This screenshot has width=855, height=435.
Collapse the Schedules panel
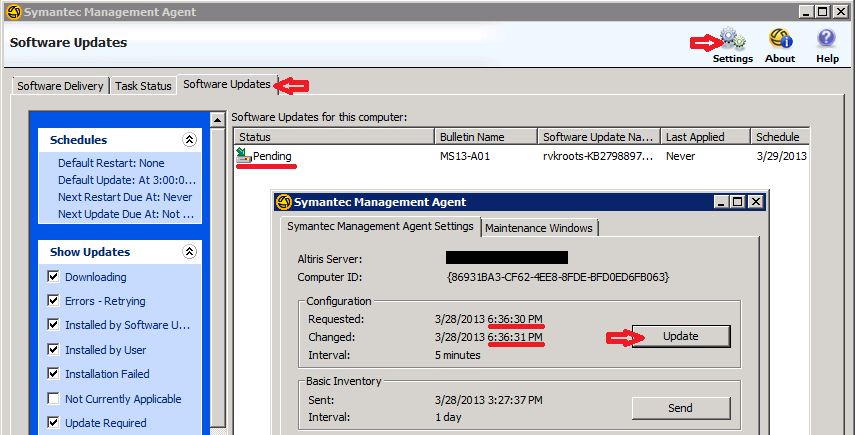point(189,140)
